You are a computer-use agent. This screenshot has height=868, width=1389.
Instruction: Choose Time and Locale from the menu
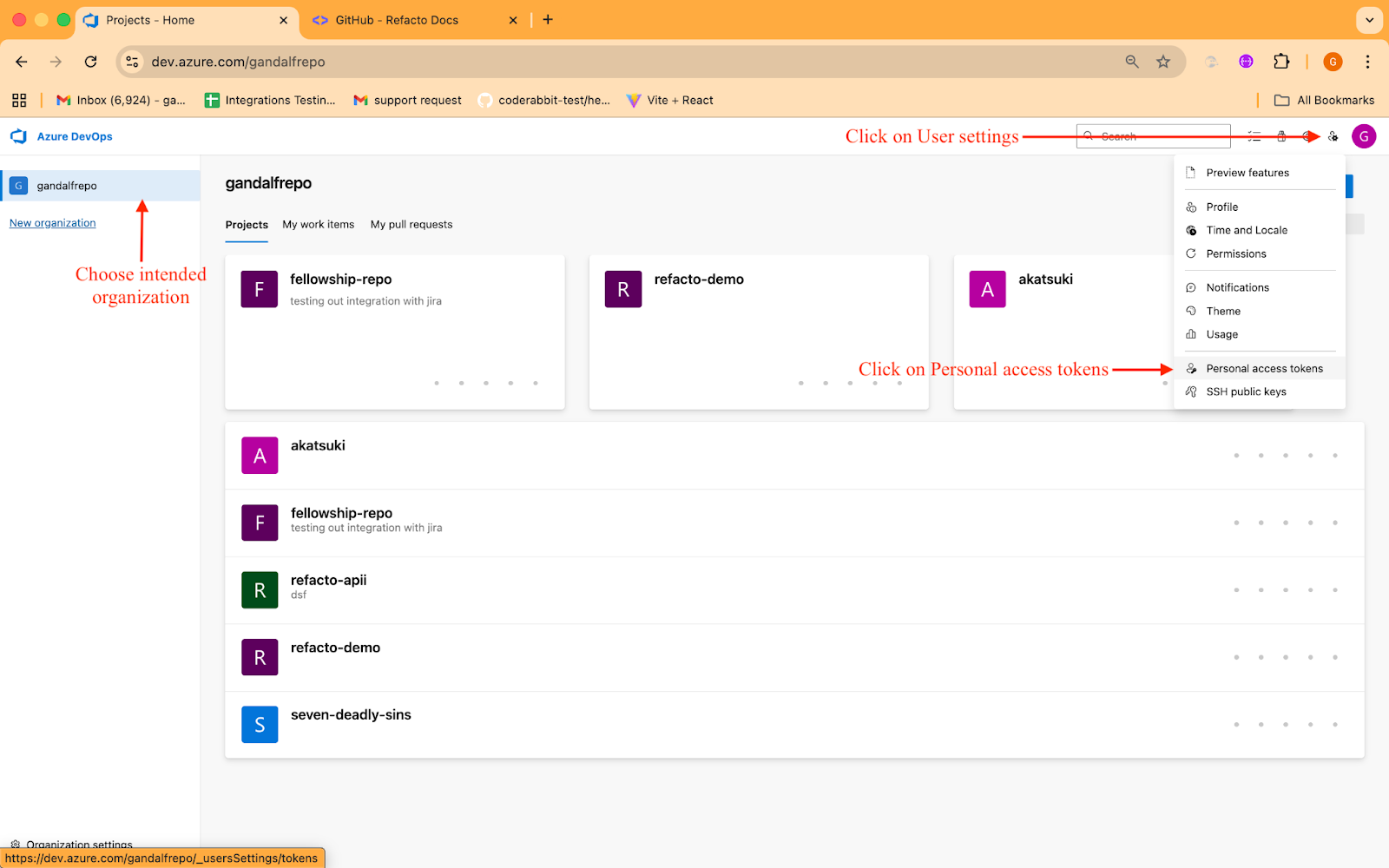(1260, 230)
